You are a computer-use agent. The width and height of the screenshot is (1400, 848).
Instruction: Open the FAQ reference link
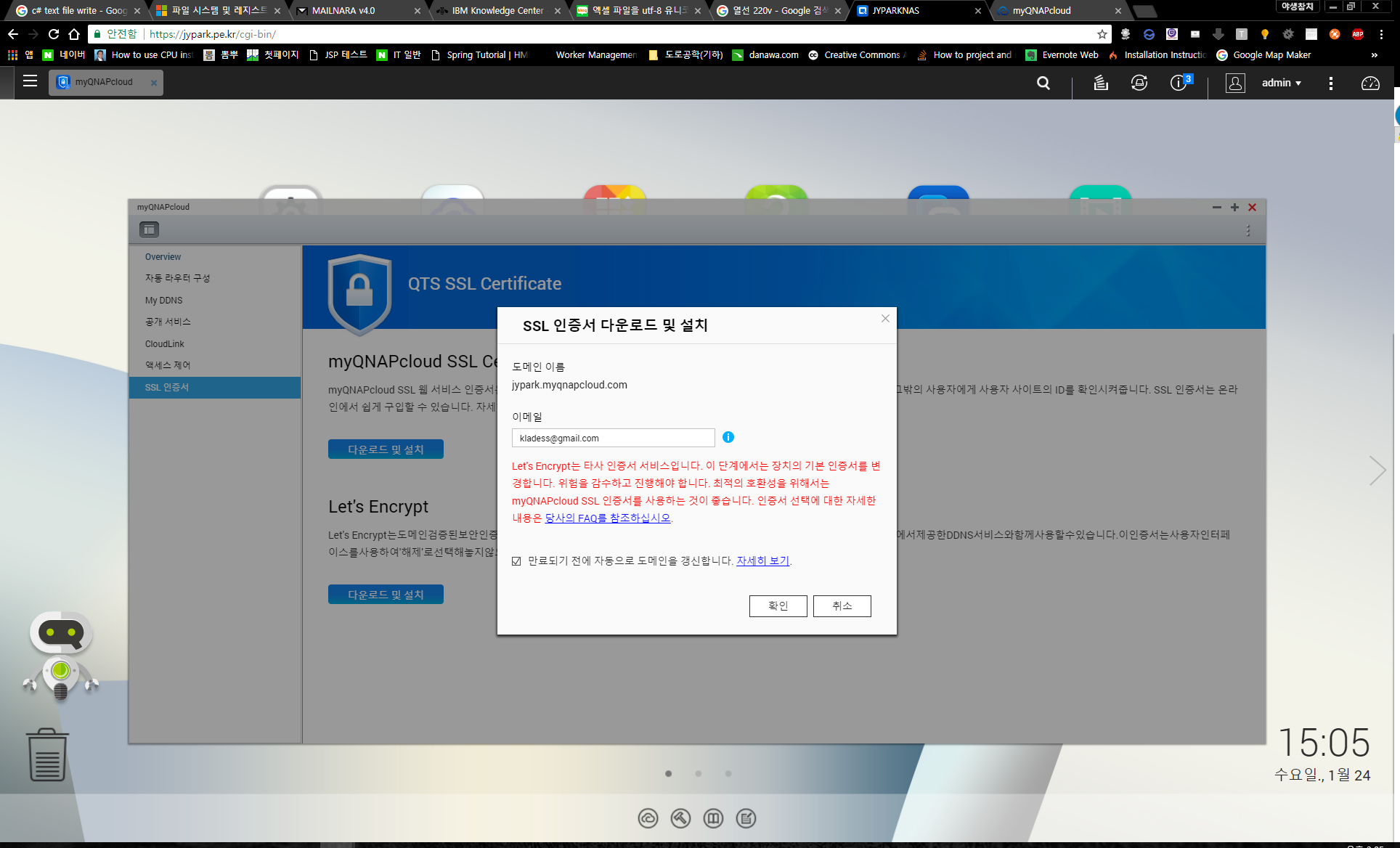coord(608,518)
